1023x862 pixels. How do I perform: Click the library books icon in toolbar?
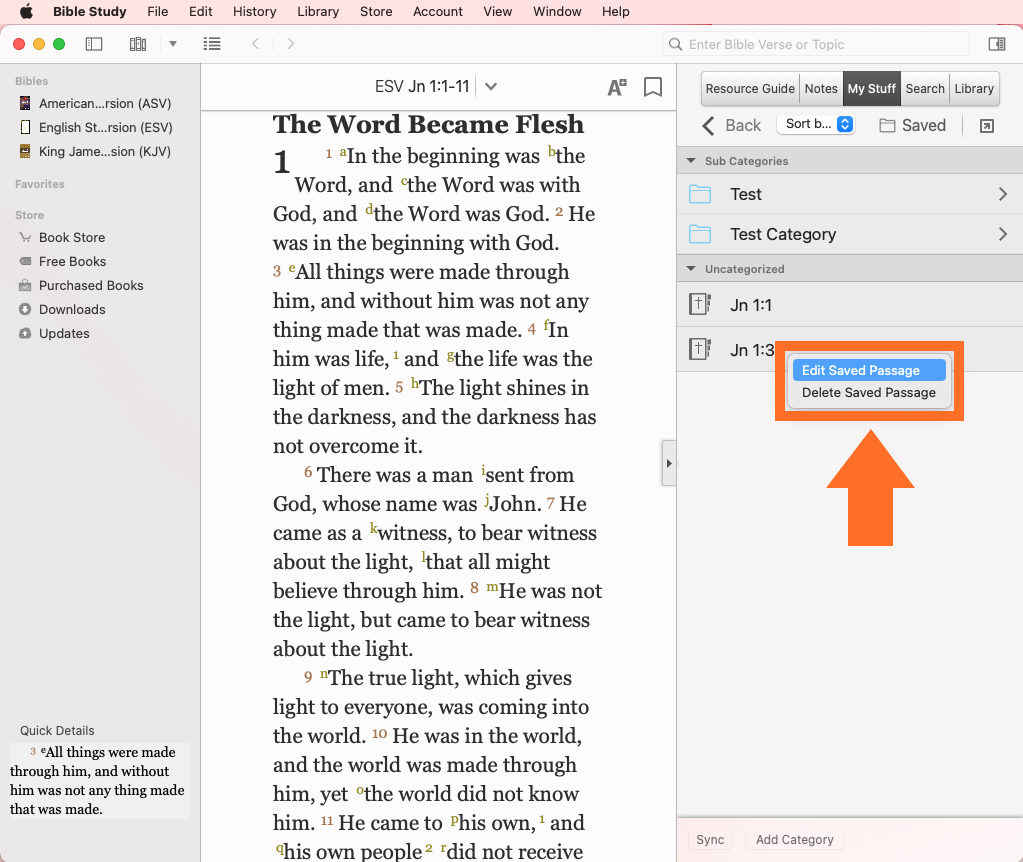[138, 44]
